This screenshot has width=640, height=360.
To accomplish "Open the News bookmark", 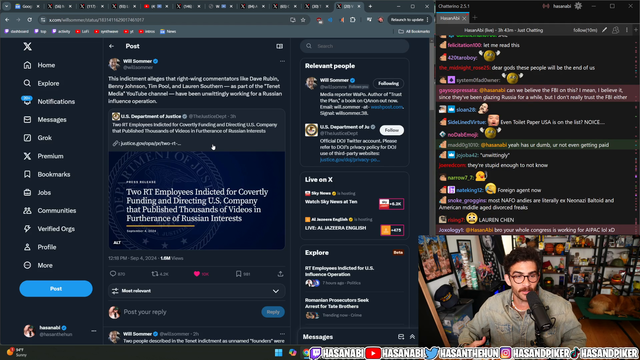I will [168, 31].
